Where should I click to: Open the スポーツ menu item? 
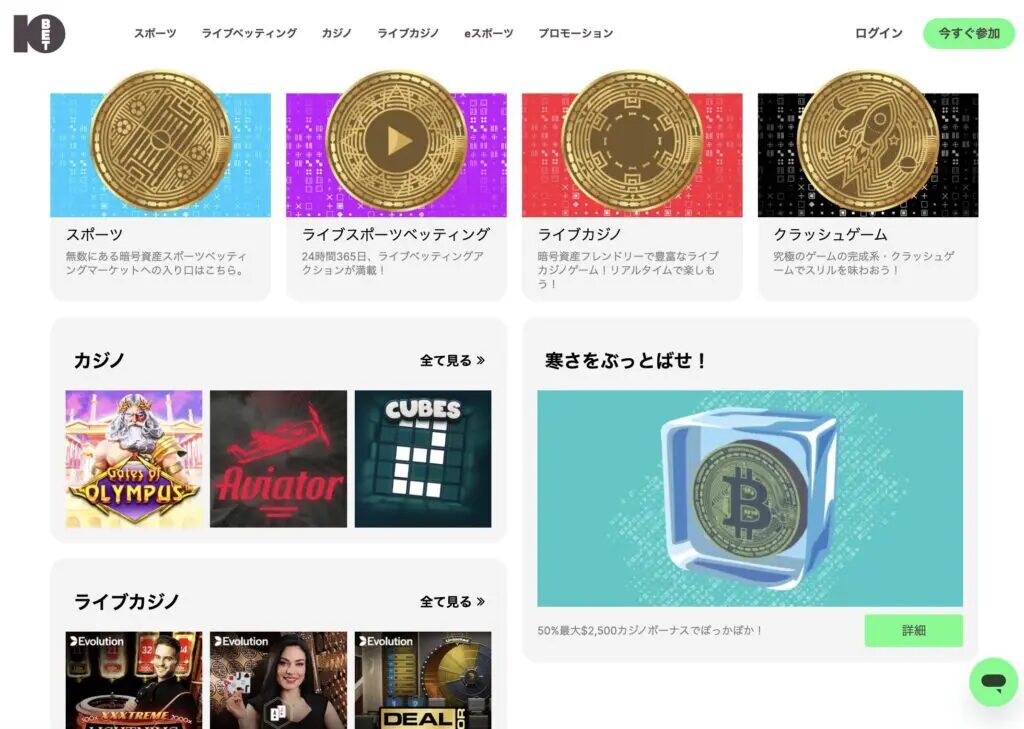click(155, 33)
